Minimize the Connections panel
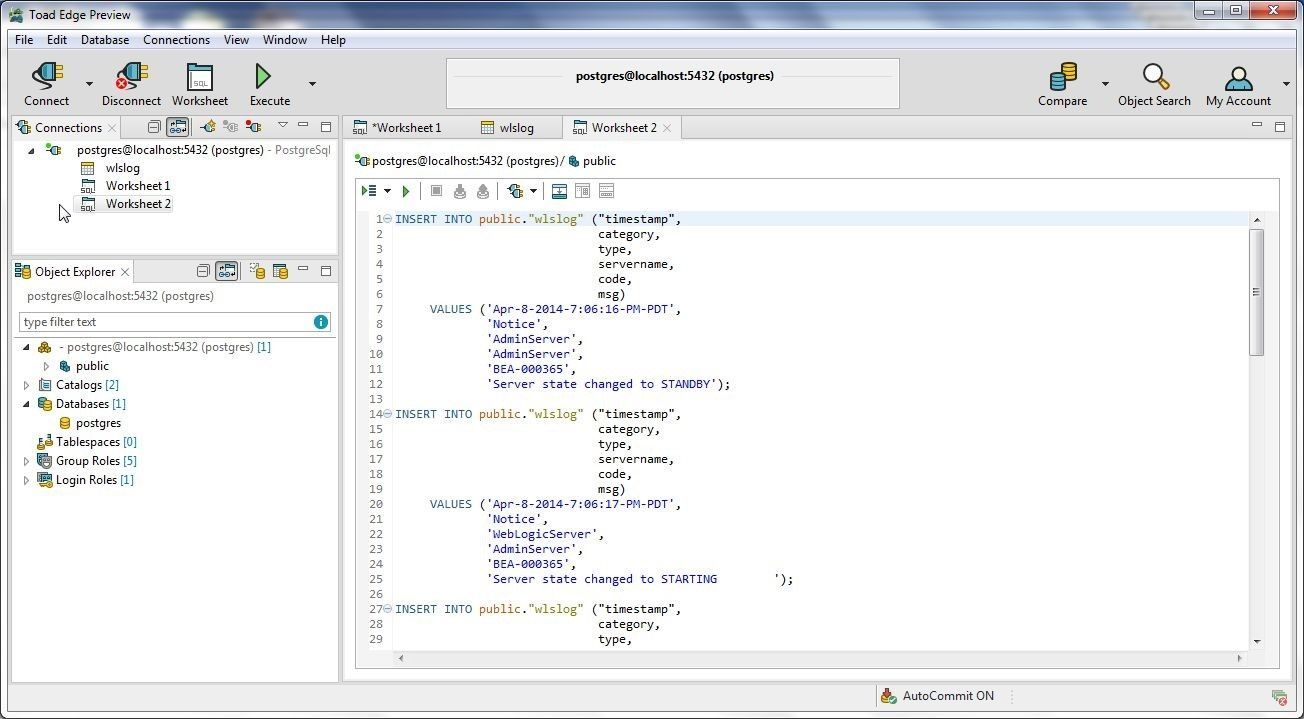The height and width of the screenshot is (719, 1304). coord(303,125)
